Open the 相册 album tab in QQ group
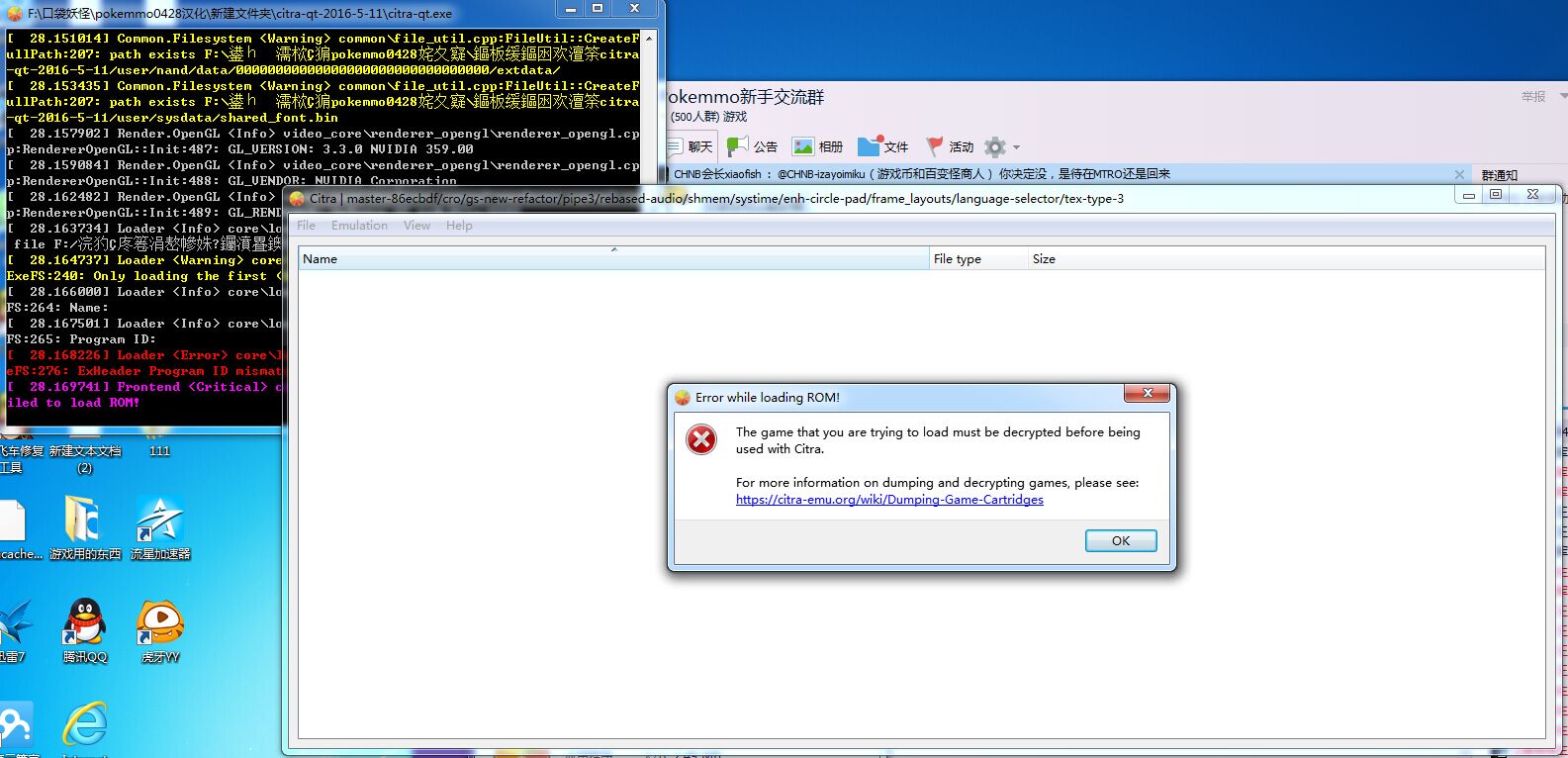 [x=817, y=146]
